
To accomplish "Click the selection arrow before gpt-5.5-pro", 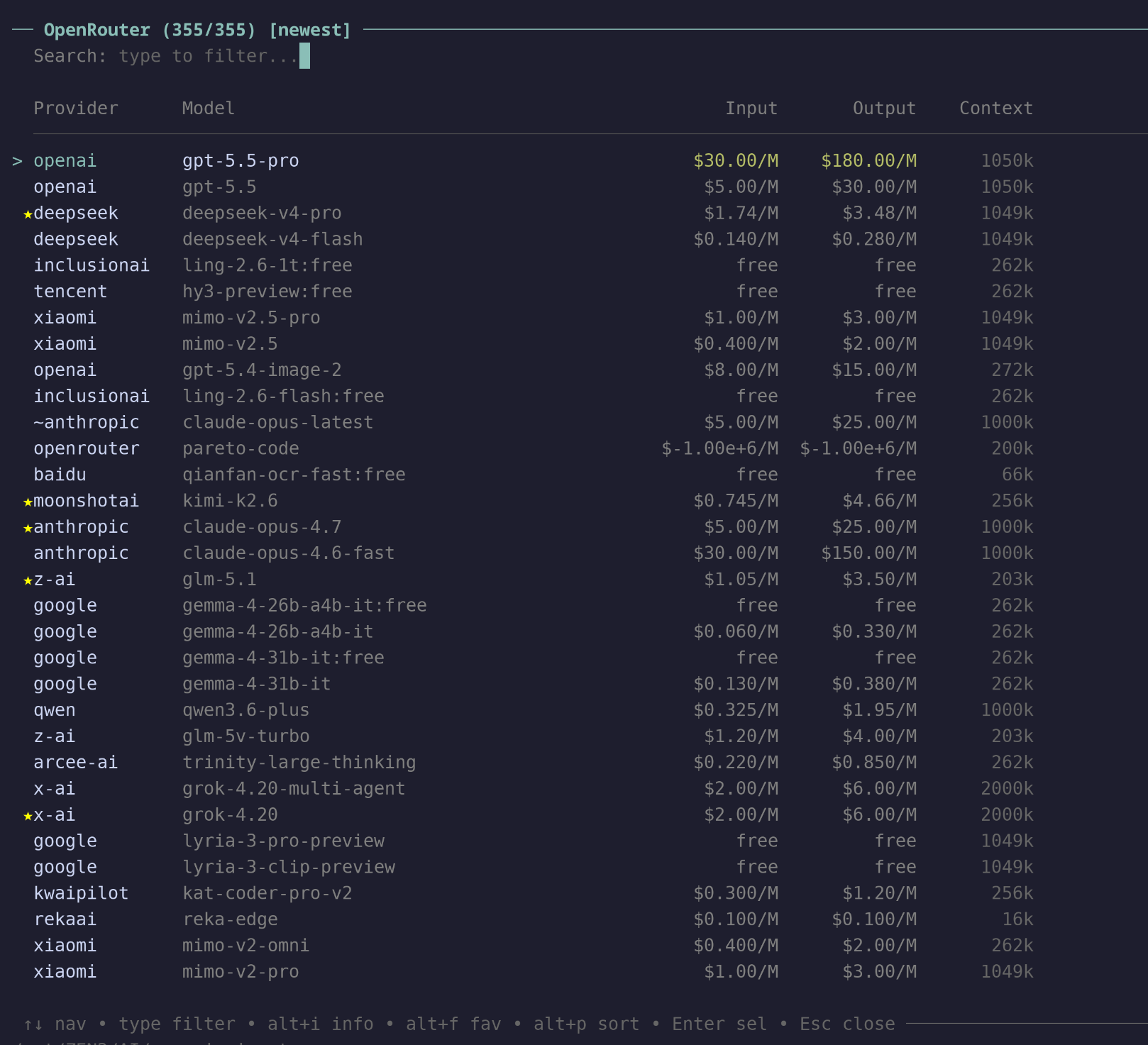I will click(18, 162).
